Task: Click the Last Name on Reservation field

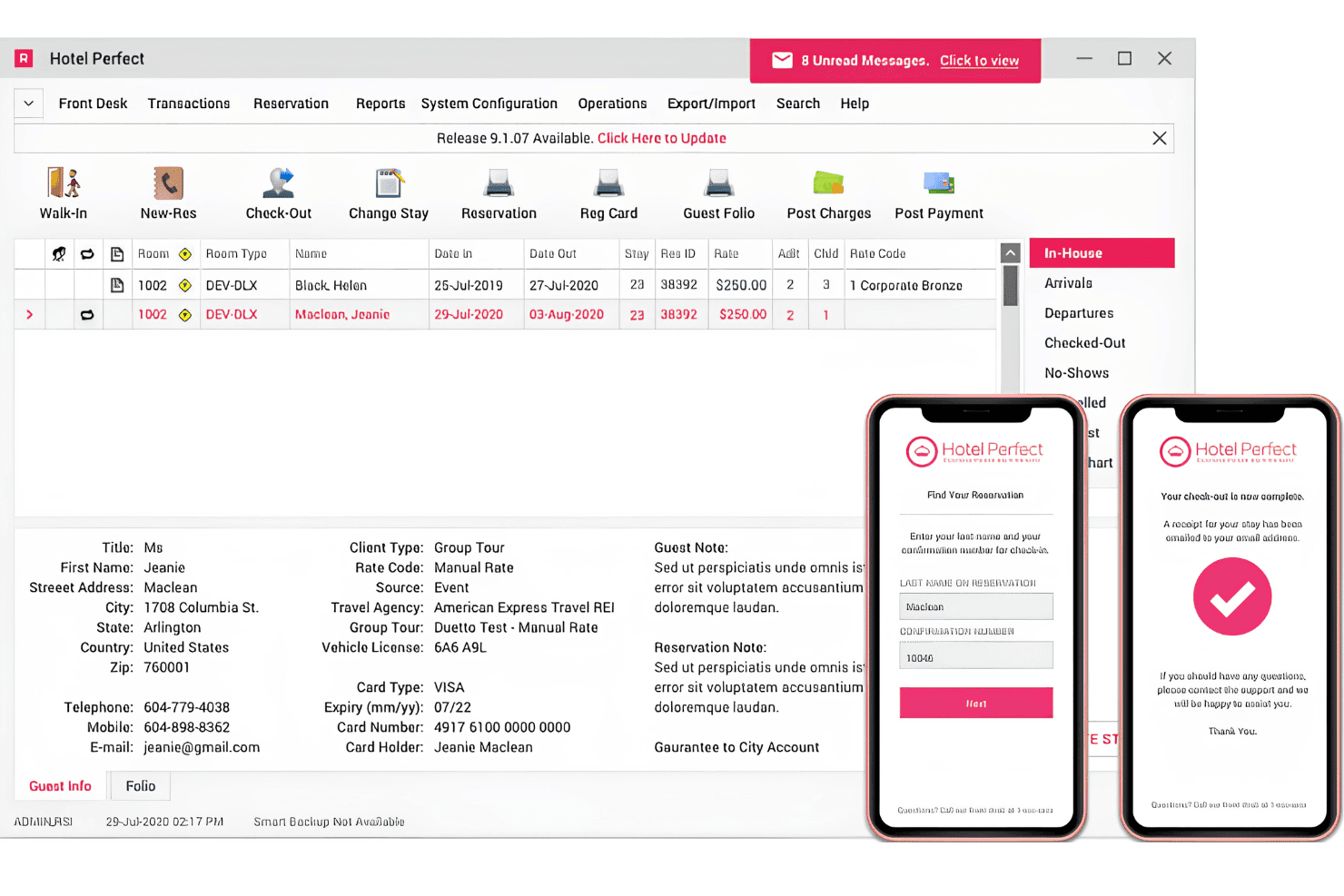Action: coord(976,606)
